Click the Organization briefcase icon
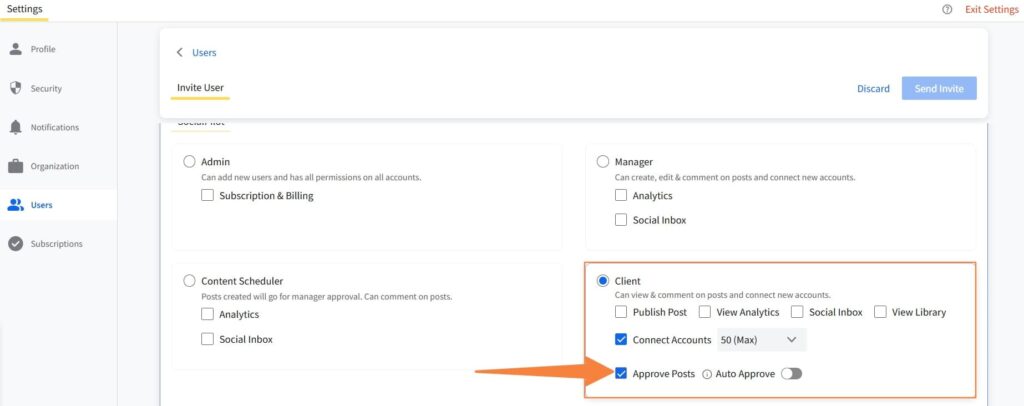The height and width of the screenshot is (406, 1024). click(x=15, y=166)
